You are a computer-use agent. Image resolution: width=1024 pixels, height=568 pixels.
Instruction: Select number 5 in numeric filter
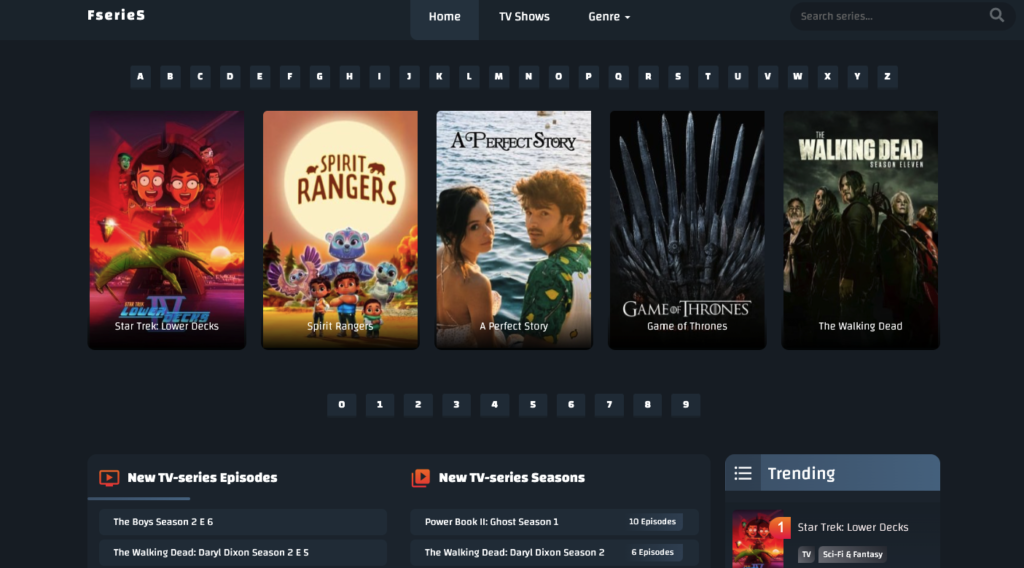click(533, 405)
